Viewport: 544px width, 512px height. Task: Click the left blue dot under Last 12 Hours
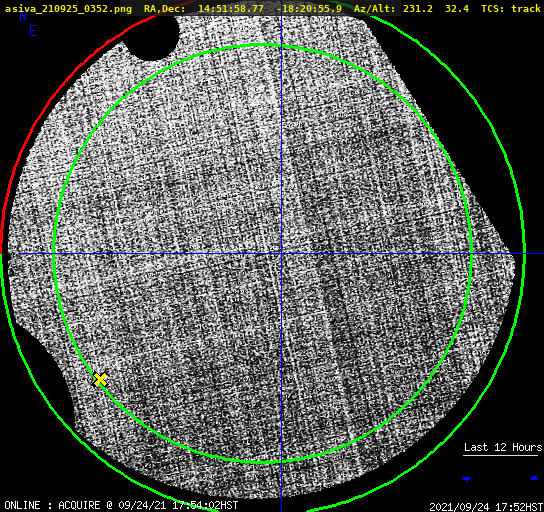tap(467, 479)
